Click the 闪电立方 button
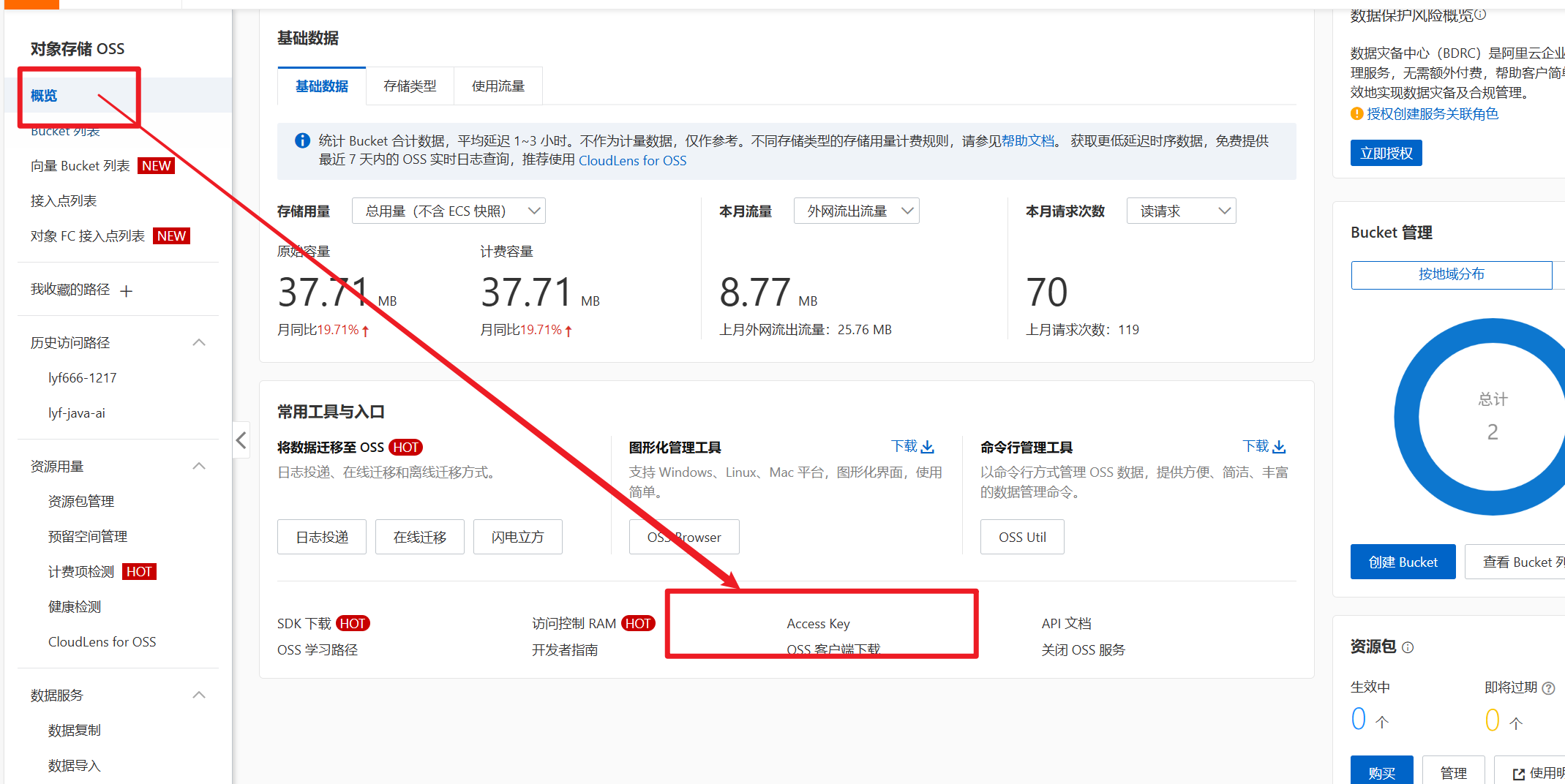Screen dimensions: 1565x784 click(x=518, y=537)
